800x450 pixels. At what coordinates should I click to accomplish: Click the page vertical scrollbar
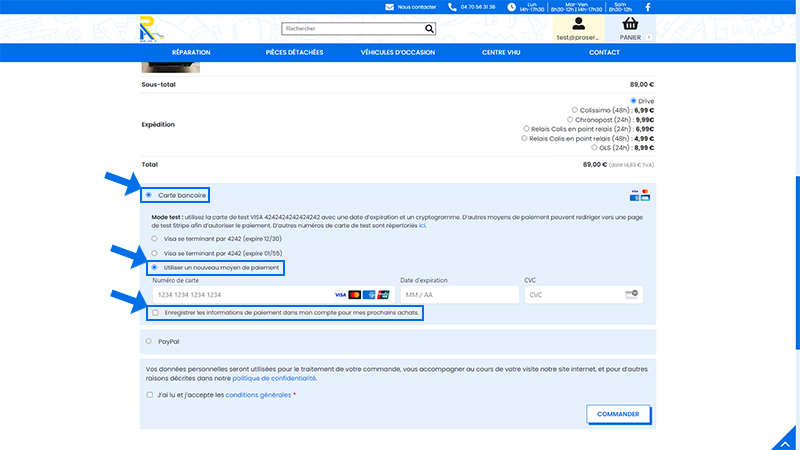pyautogui.click(x=797, y=263)
